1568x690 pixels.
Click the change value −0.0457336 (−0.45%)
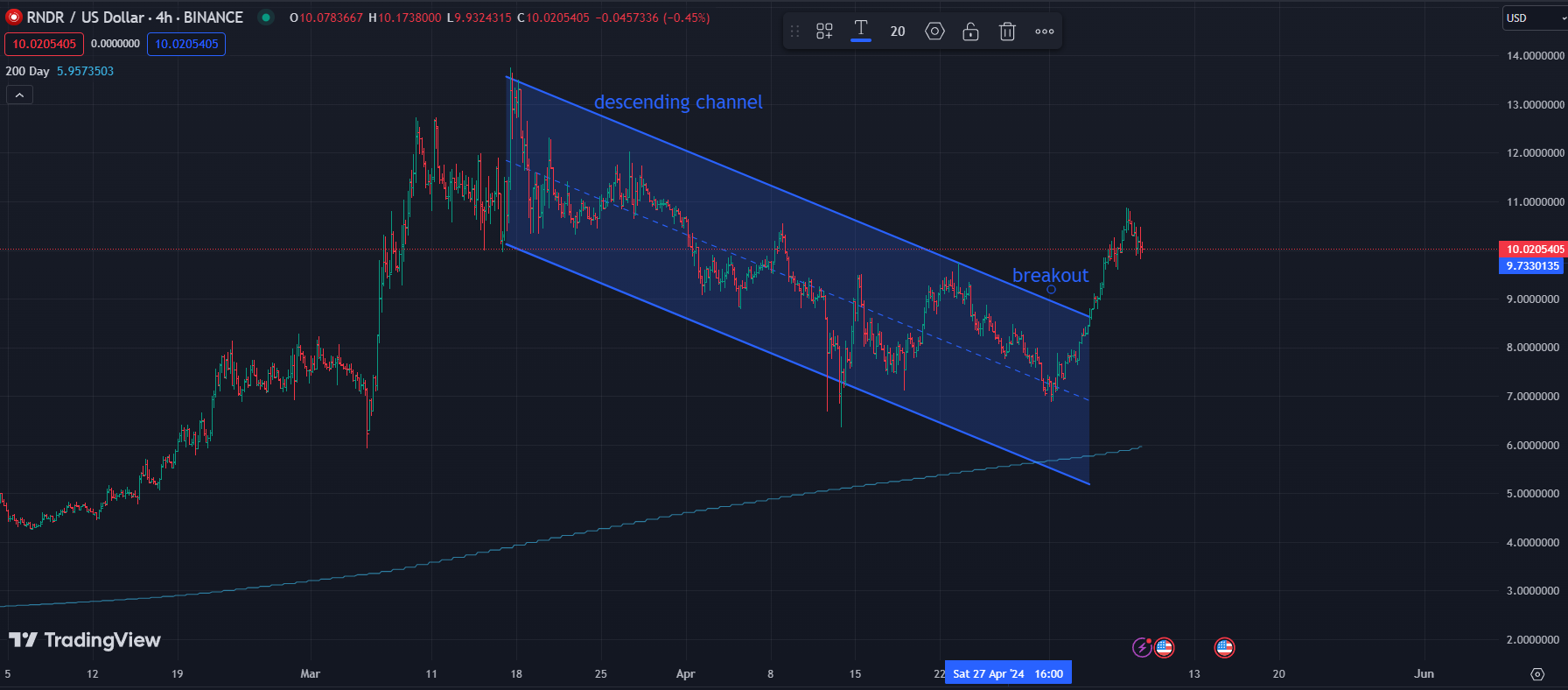[653, 18]
